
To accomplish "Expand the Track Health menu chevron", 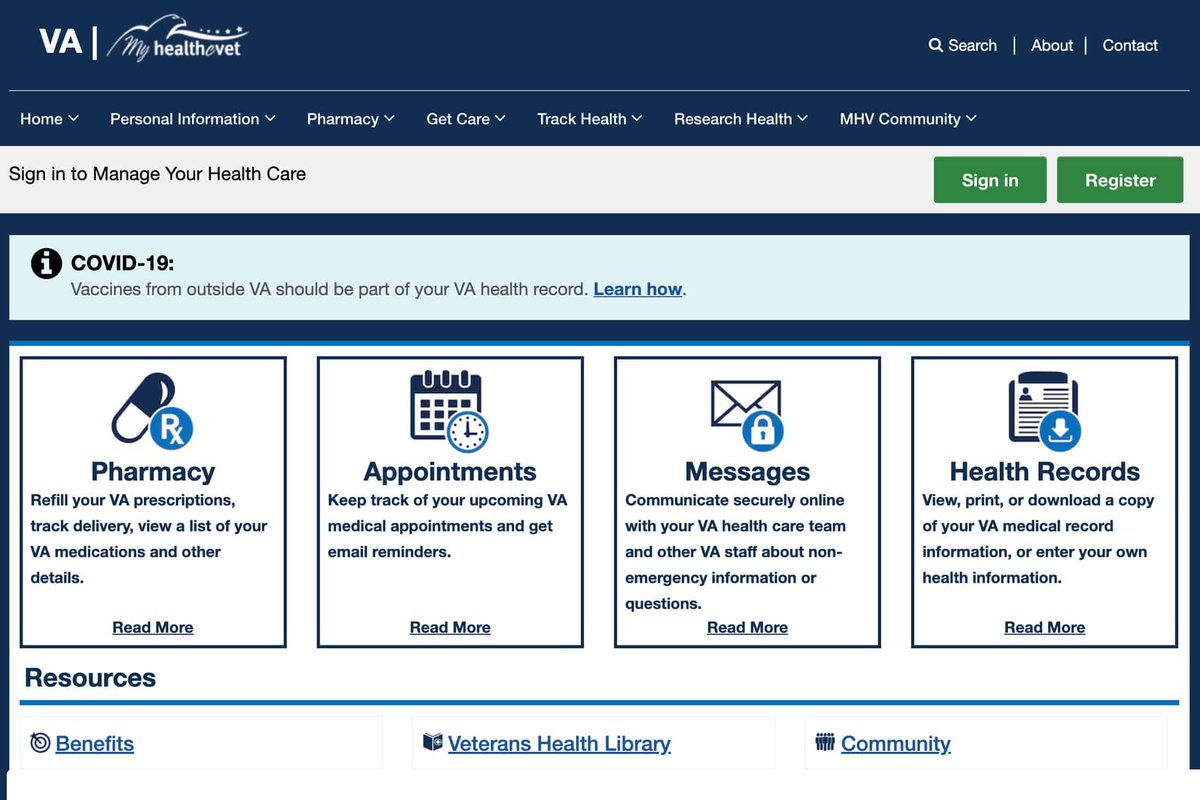I will click(x=637, y=119).
